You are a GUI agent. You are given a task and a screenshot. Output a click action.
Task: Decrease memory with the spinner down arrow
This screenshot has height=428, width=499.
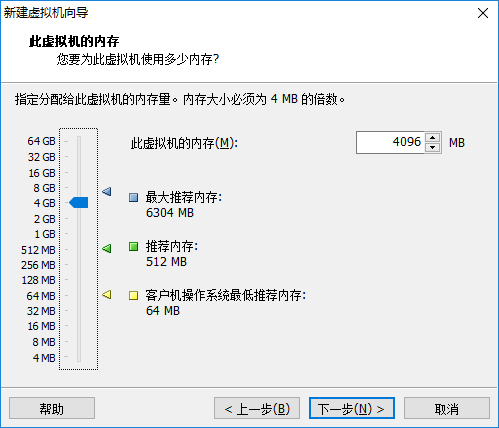(433, 147)
